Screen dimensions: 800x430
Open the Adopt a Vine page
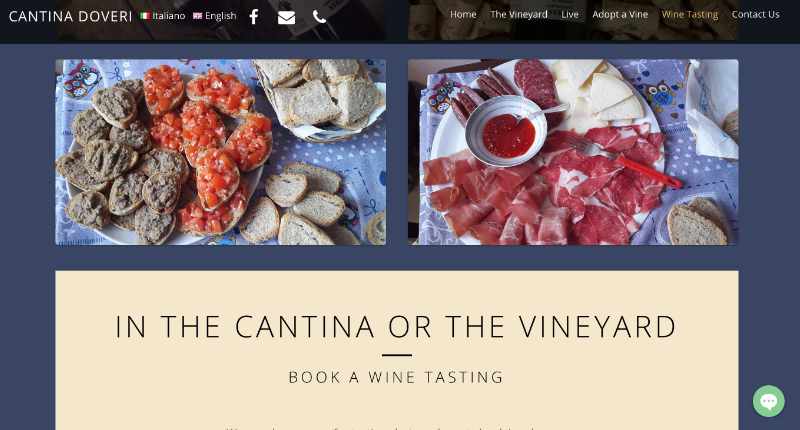(620, 15)
